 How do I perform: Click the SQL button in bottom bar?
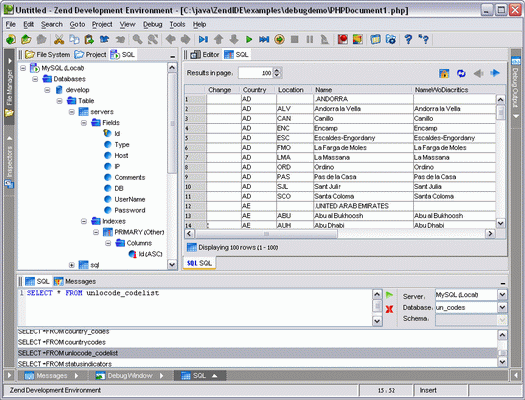[x=200, y=376]
